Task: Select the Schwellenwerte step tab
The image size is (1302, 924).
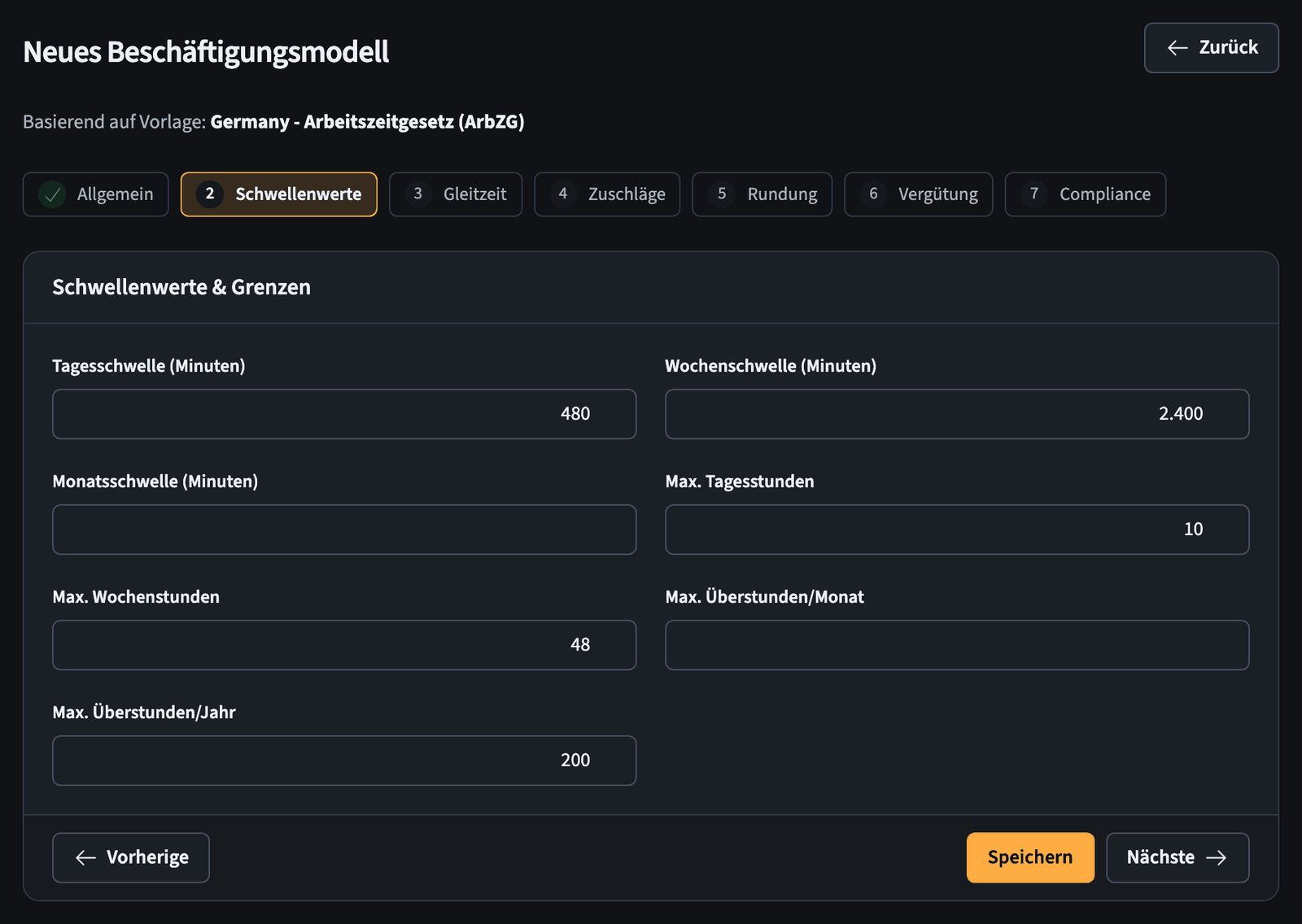Action: (x=279, y=194)
